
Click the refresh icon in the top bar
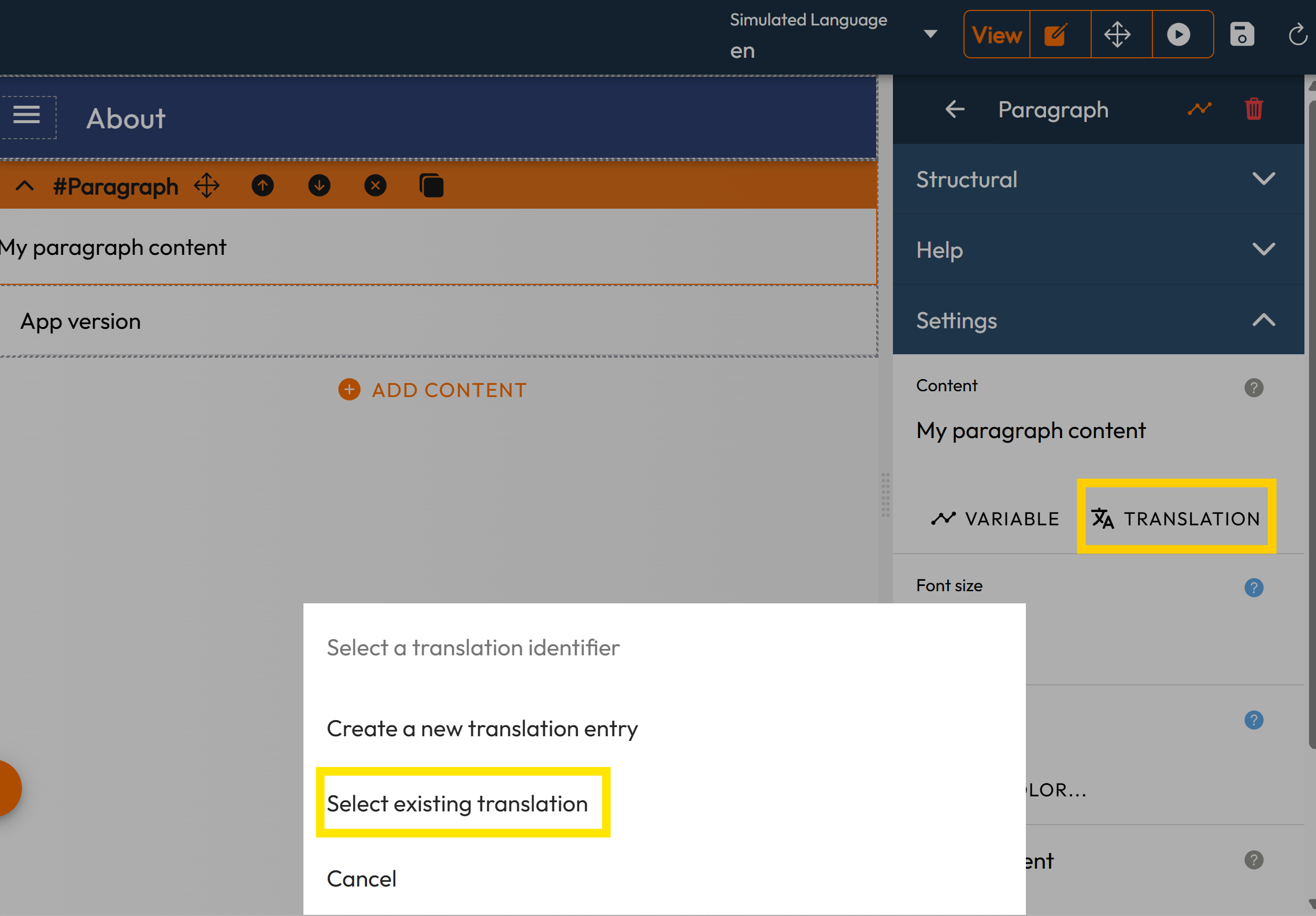pos(1298,35)
